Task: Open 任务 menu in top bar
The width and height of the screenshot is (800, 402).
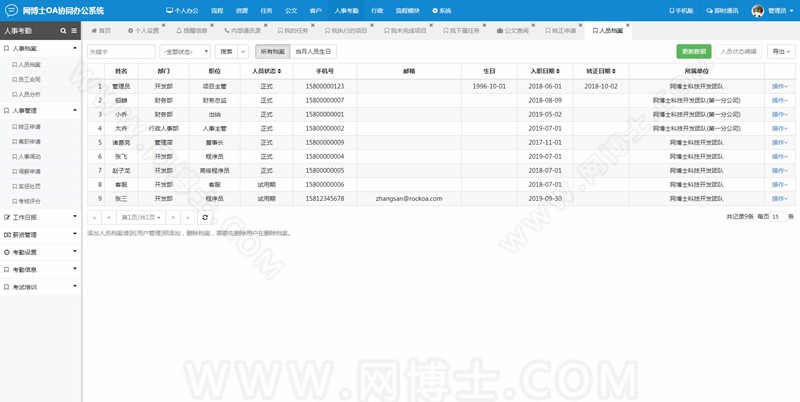Action: [x=266, y=11]
